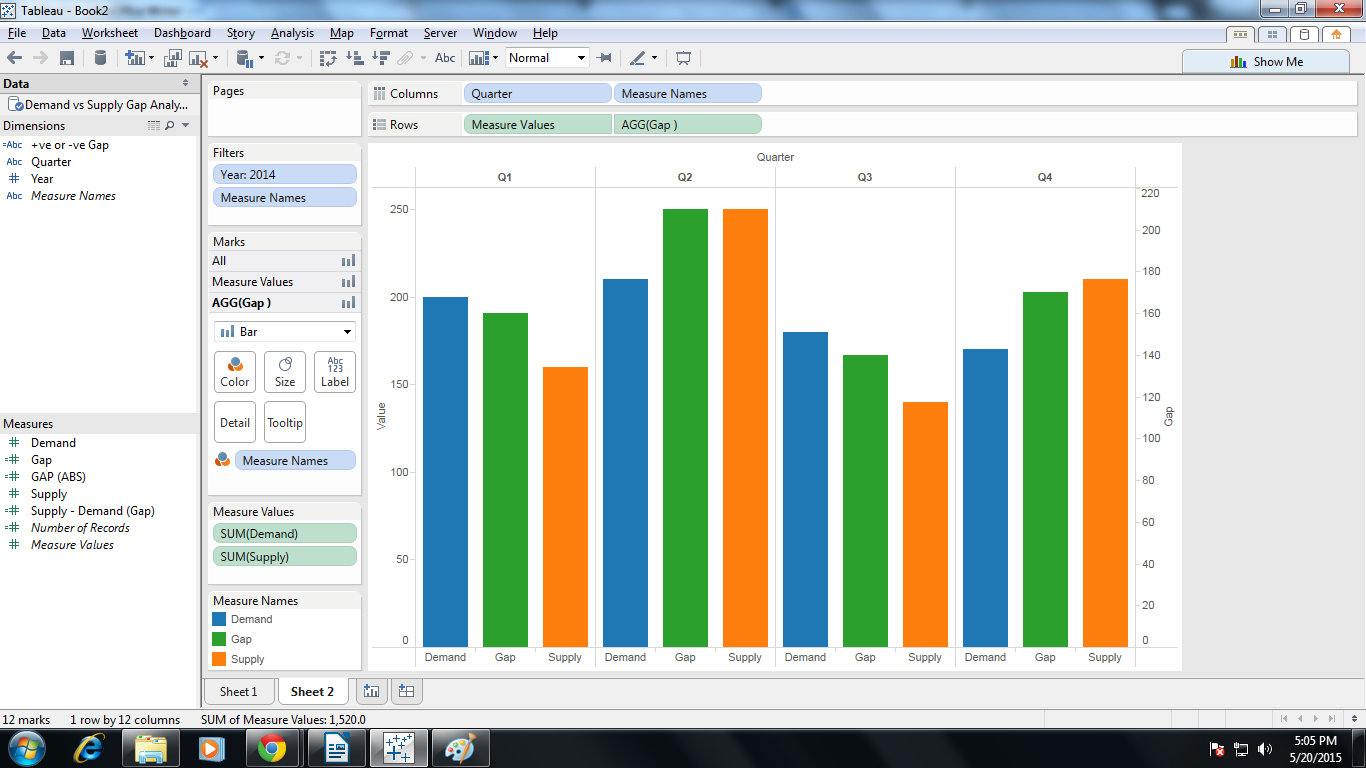1366x768 pixels.
Task: Open the Tooltip editor from the Marks card
Action: point(284,421)
